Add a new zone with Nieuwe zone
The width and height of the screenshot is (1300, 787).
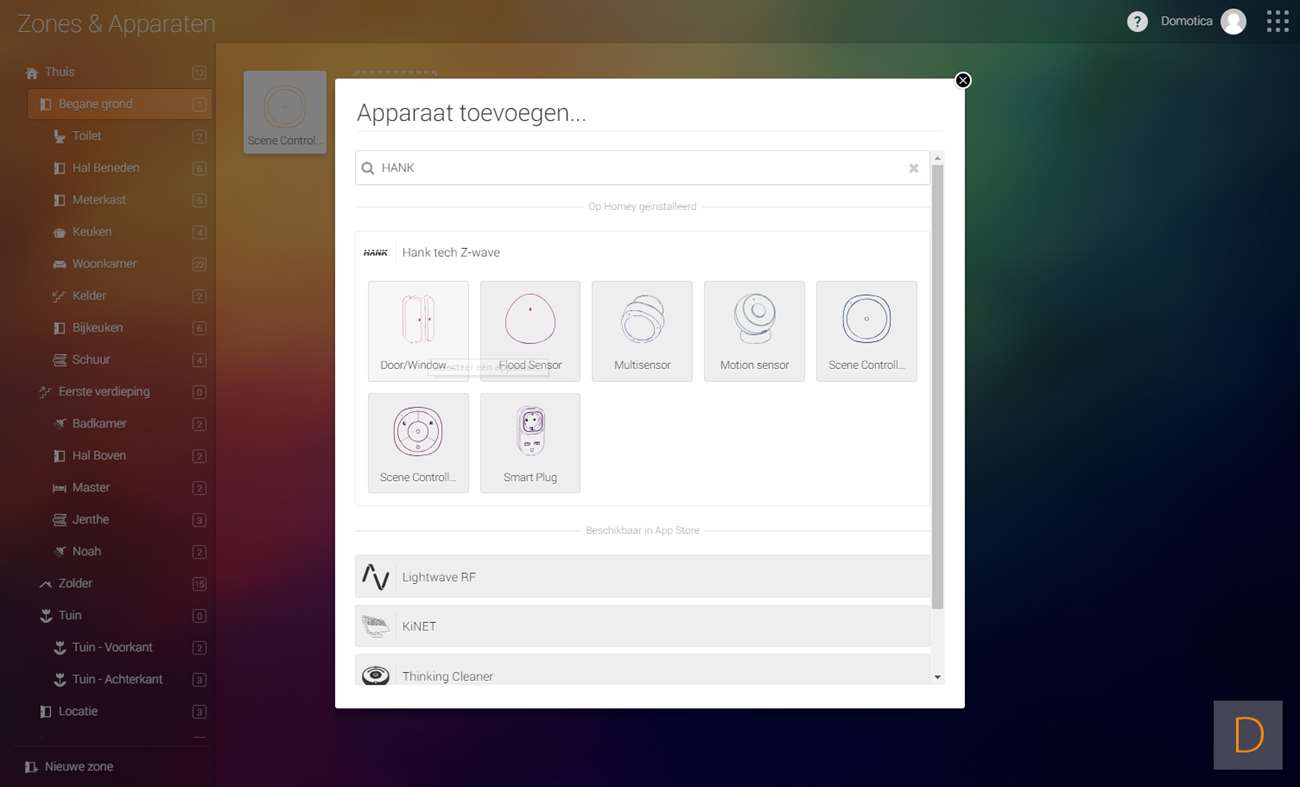pos(78,767)
